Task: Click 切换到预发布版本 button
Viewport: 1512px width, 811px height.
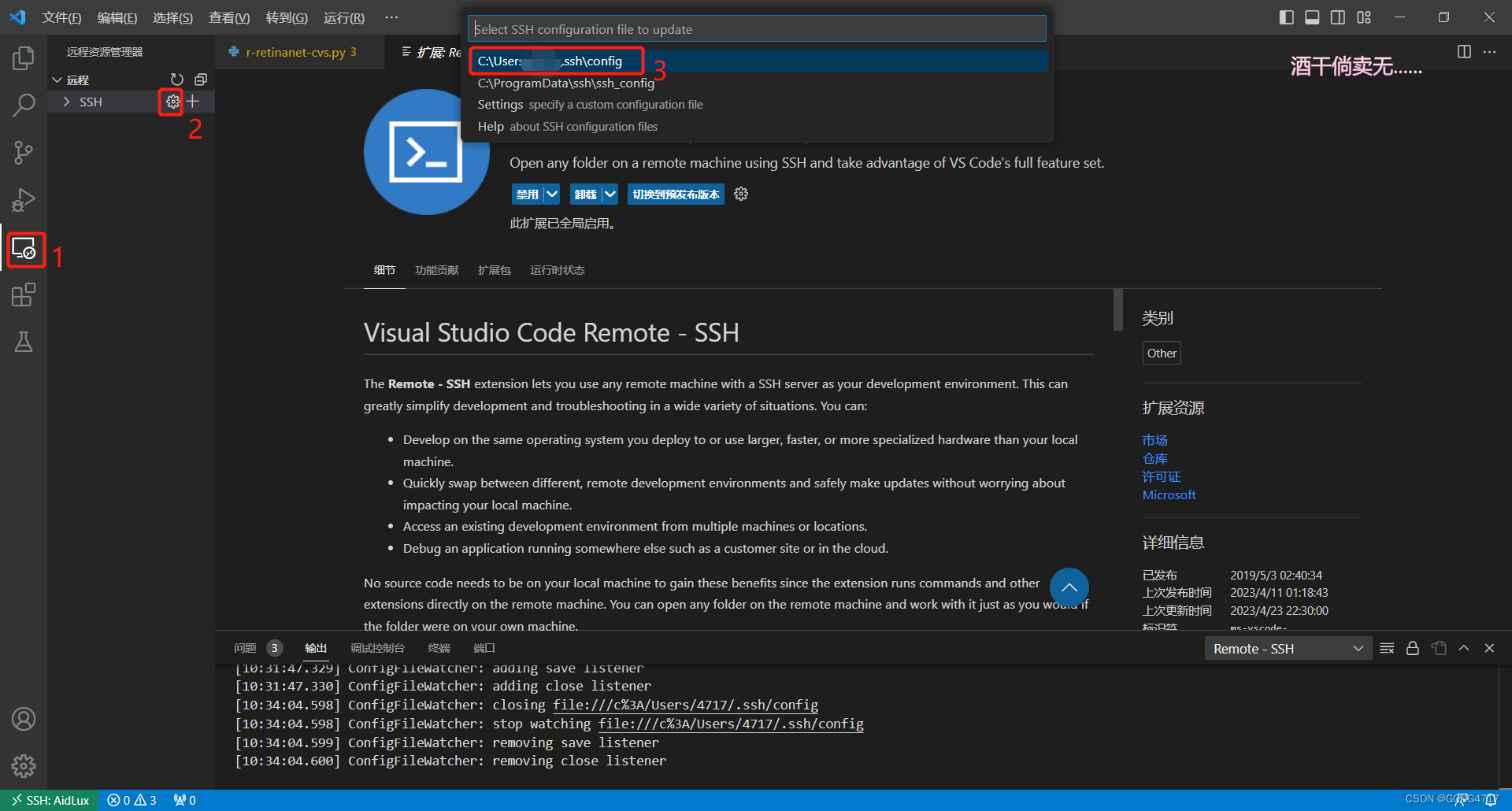Action: pyautogui.click(x=676, y=194)
